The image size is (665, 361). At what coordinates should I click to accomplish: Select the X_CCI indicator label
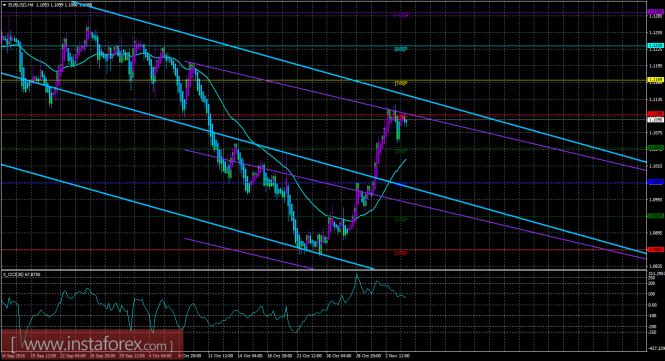click(22, 274)
